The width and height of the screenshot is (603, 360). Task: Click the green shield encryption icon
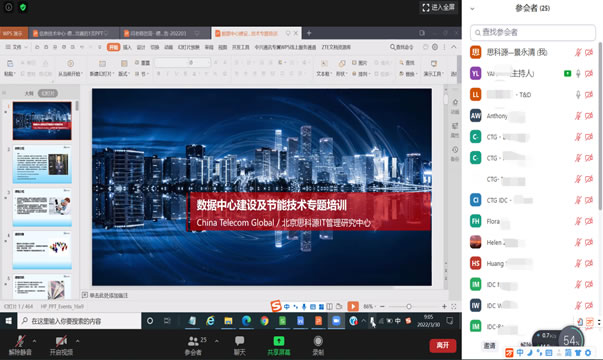pyautogui.click(x=23, y=7)
